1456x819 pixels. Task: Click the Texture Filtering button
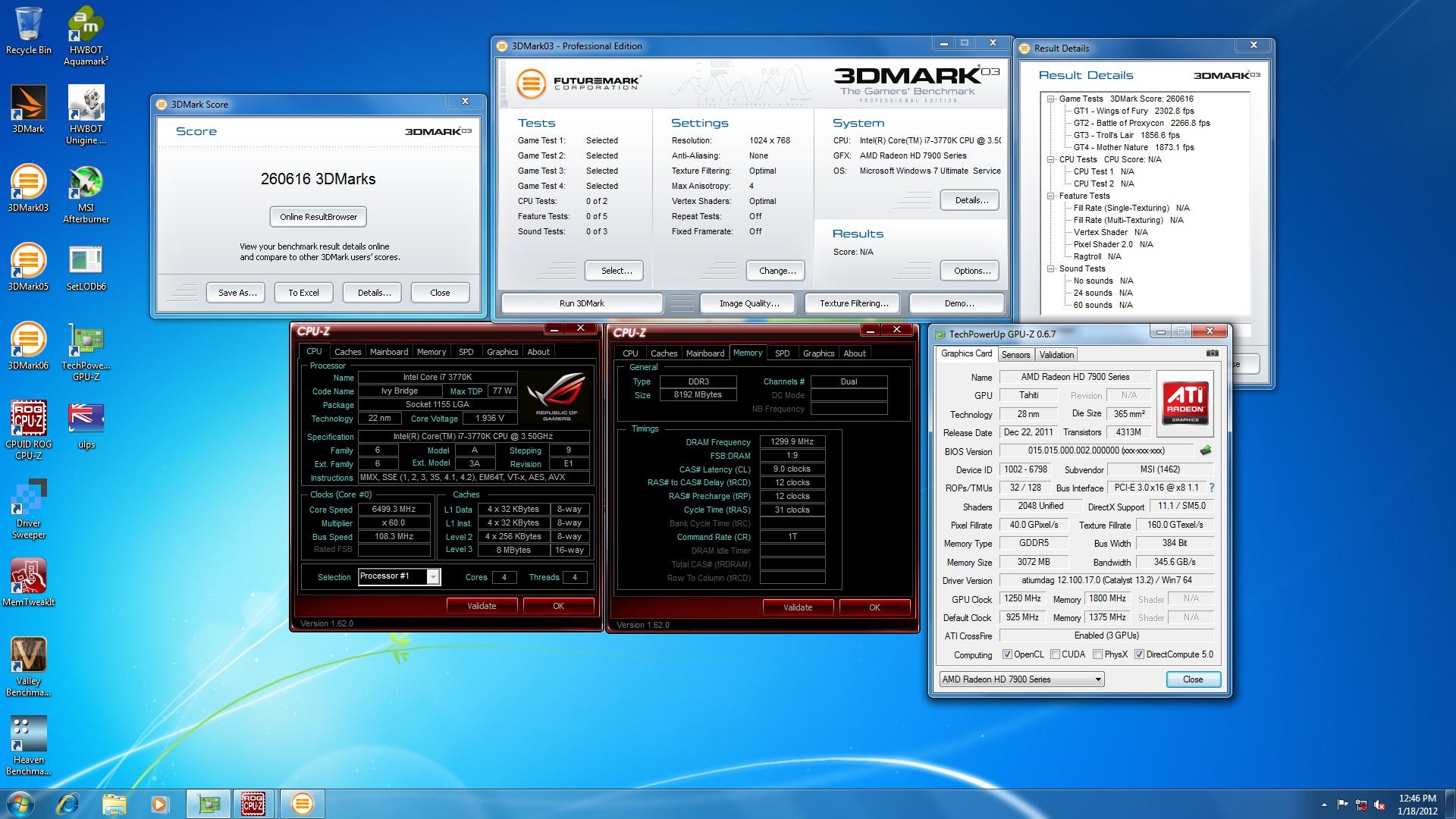[x=854, y=303]
